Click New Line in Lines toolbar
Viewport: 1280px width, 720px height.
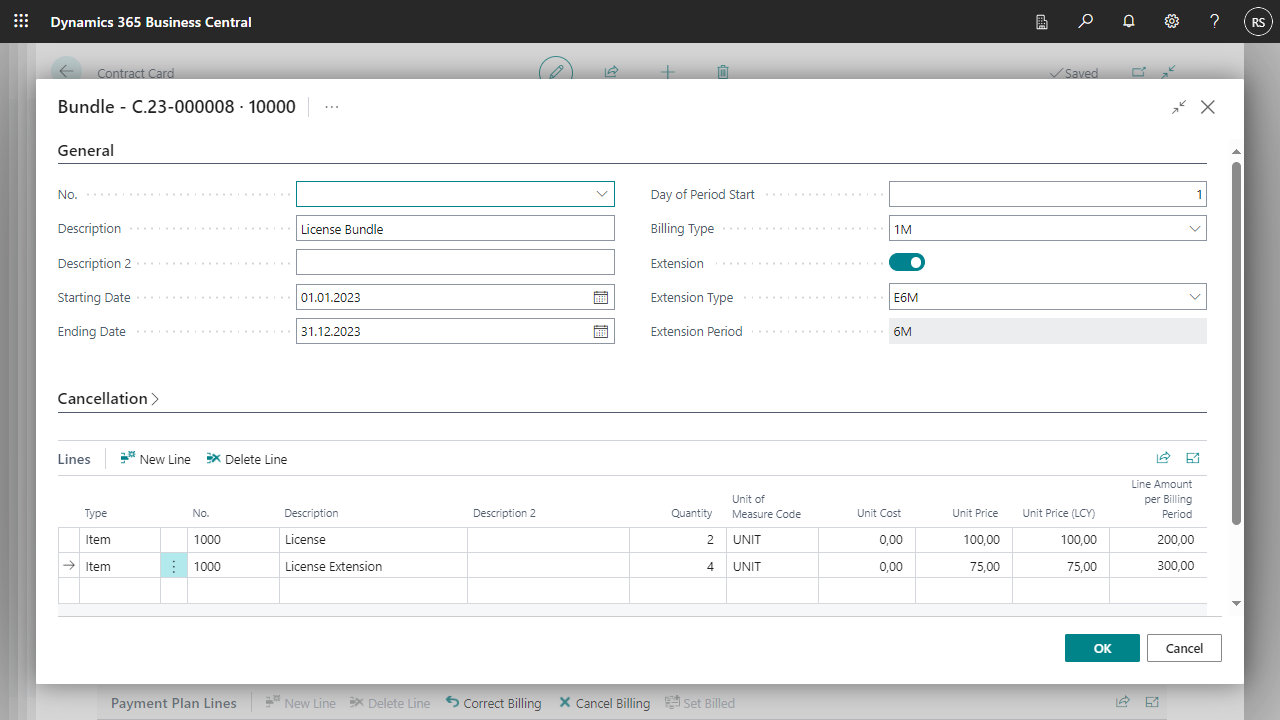pos(155,459)
